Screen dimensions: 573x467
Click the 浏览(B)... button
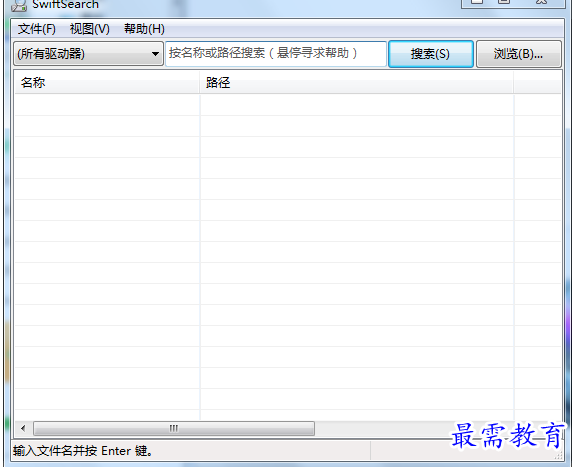click(519, 54)
